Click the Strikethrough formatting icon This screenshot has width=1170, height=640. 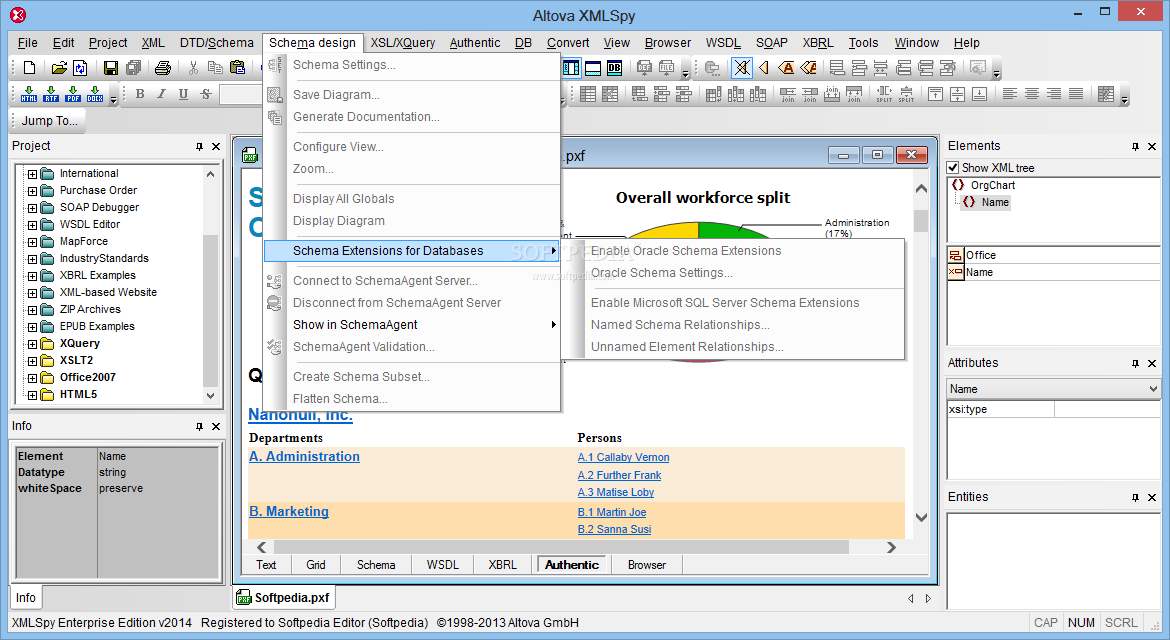pyautogui.click(x=206, y=94)
